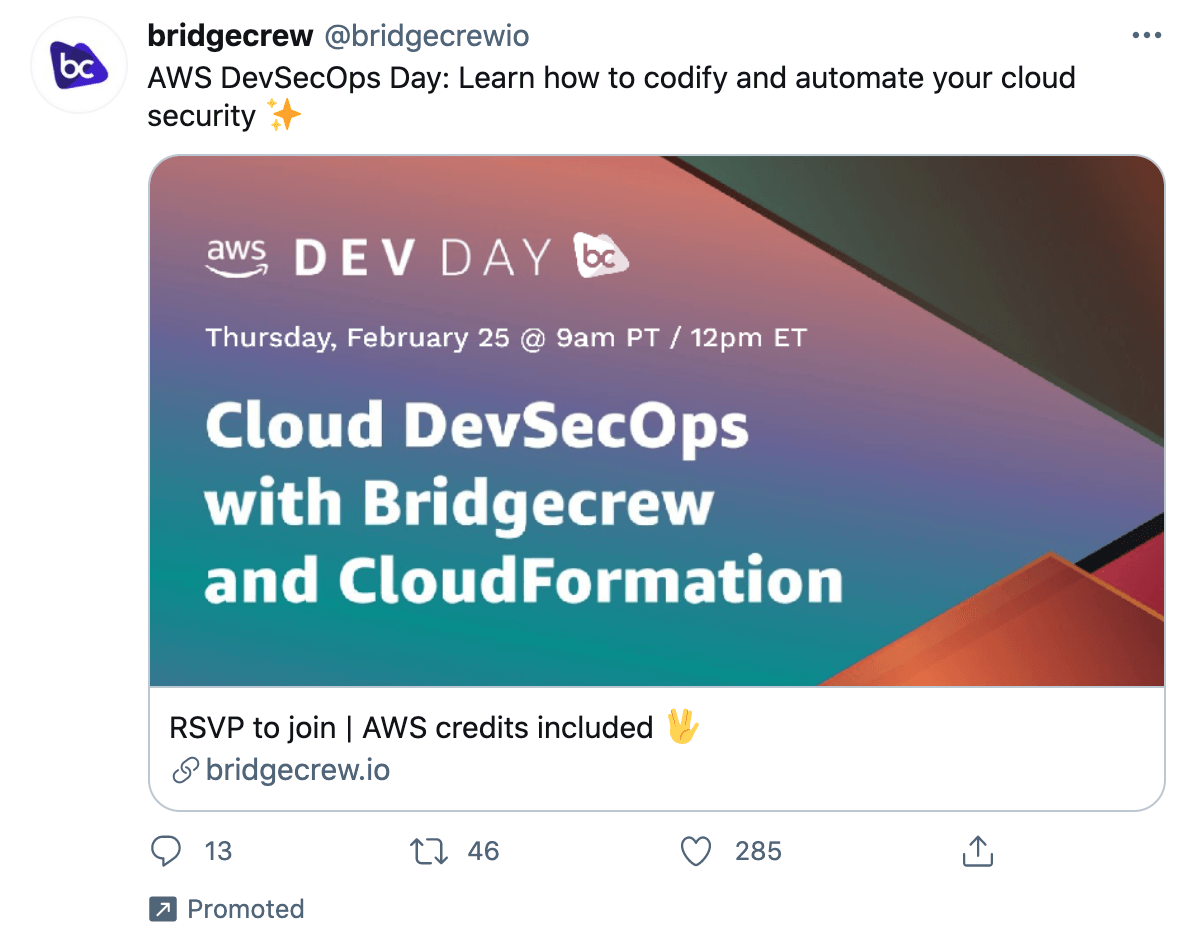Screen dimensions: 1196x942
Task: Open the bridgecrew profile avatar
Action: point(79,66)
